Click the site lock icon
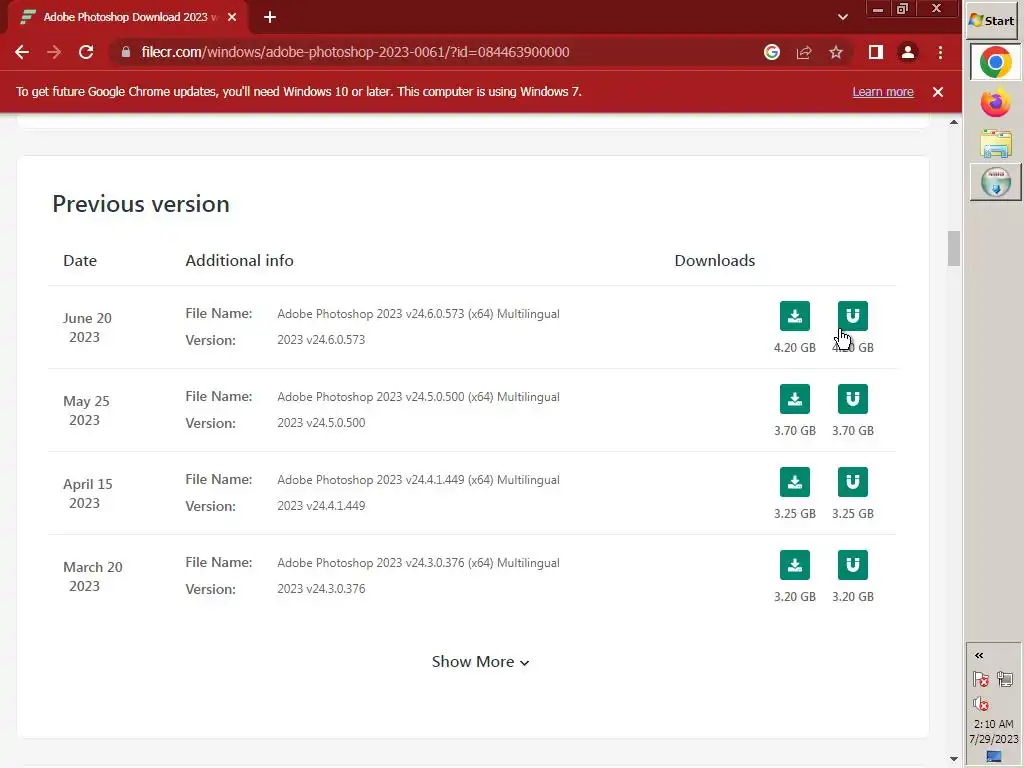1024x768 pixels. (125, 52)
